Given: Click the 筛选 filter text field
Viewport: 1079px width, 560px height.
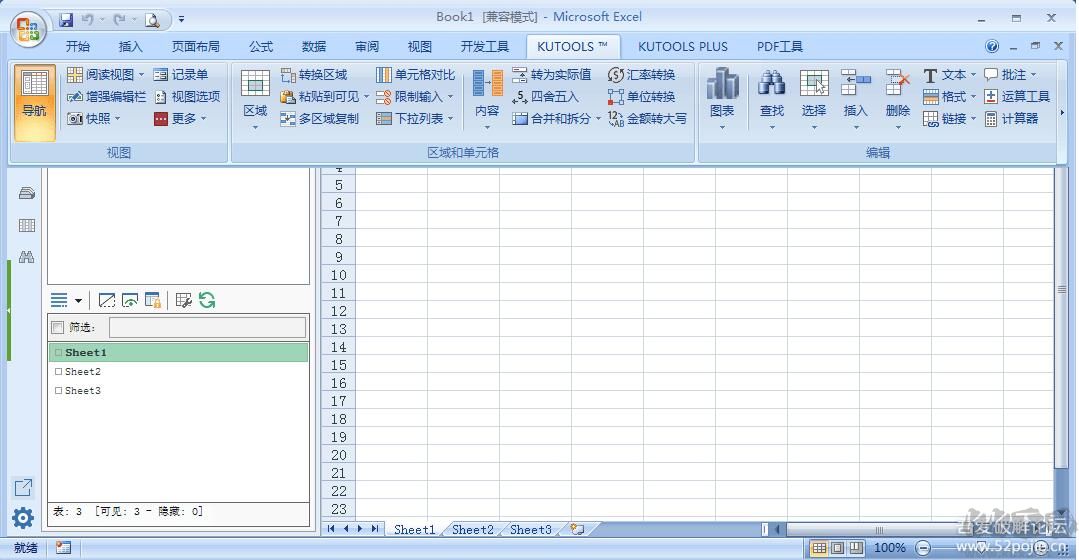Looking at the screenshot, I should (207, 327).
